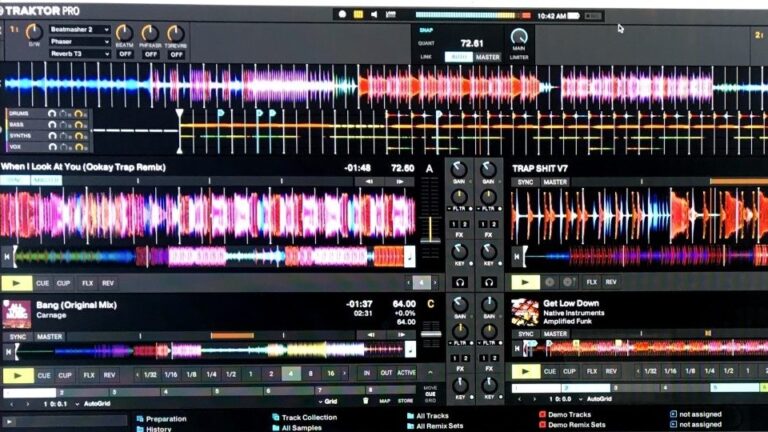Turn the FX unit 1 dry/wet knob

pos(34,32)
